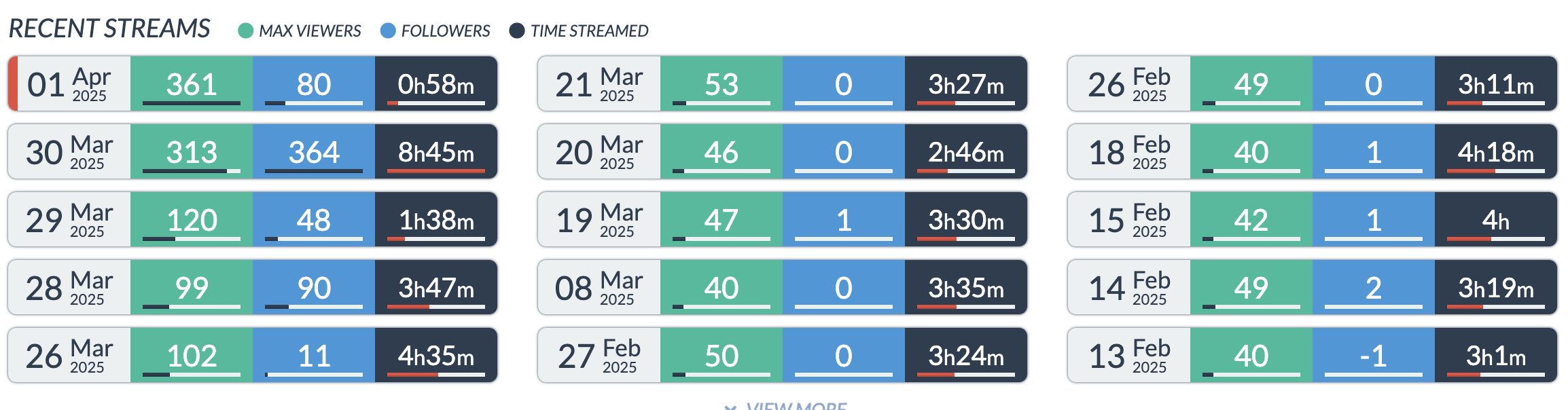Click the green Max Viewers legend dot
The image size is (1568, 410).
246,31
